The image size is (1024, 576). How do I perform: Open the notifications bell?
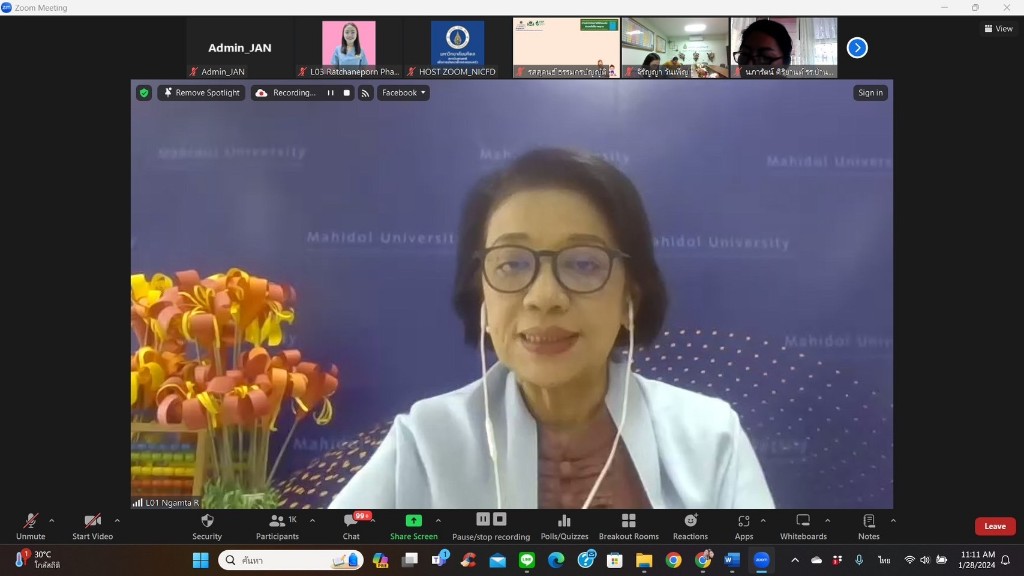click(1006, 560)
